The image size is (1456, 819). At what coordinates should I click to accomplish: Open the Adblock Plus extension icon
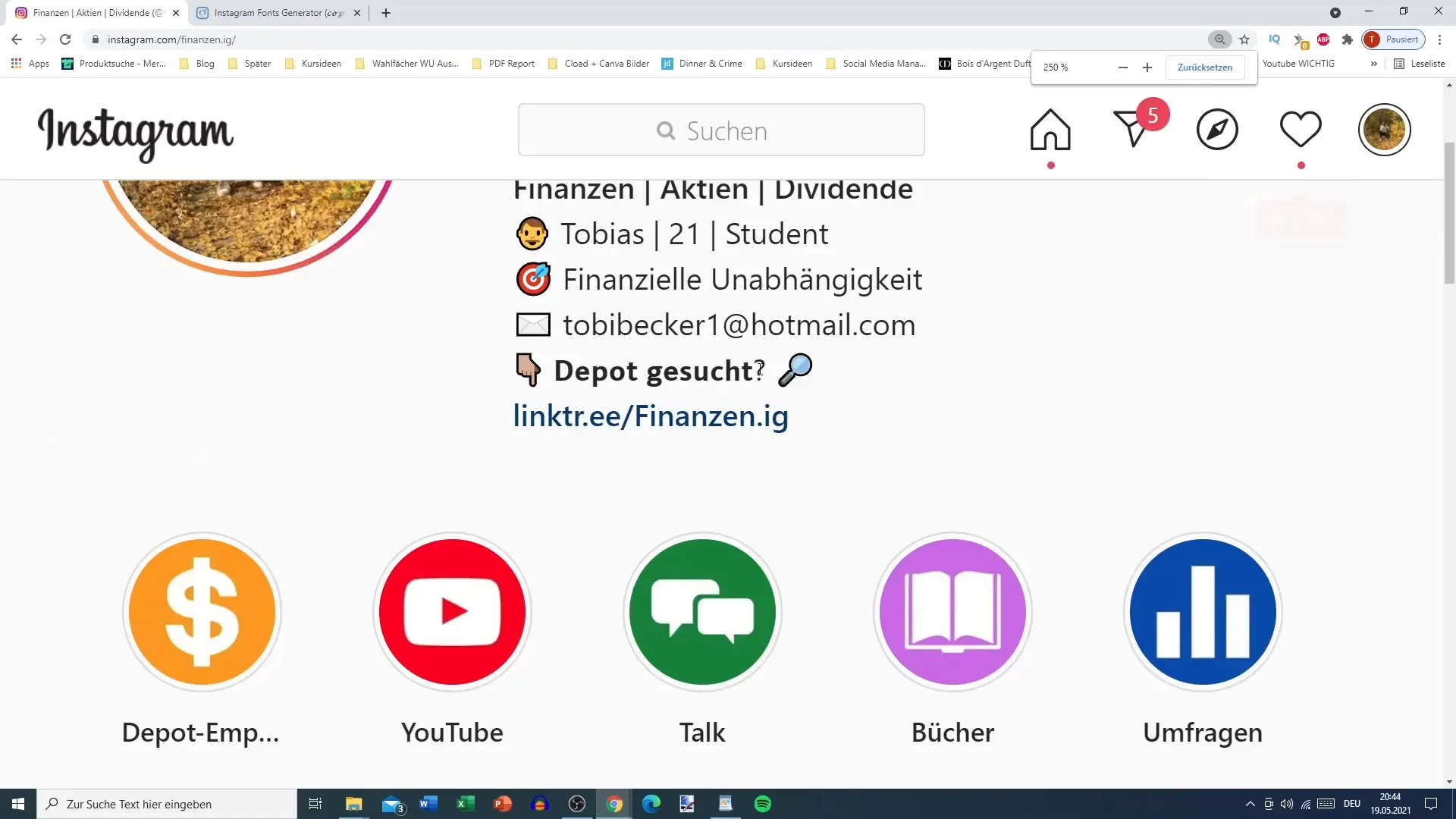pyautogui.click(x=1323, y=39)
